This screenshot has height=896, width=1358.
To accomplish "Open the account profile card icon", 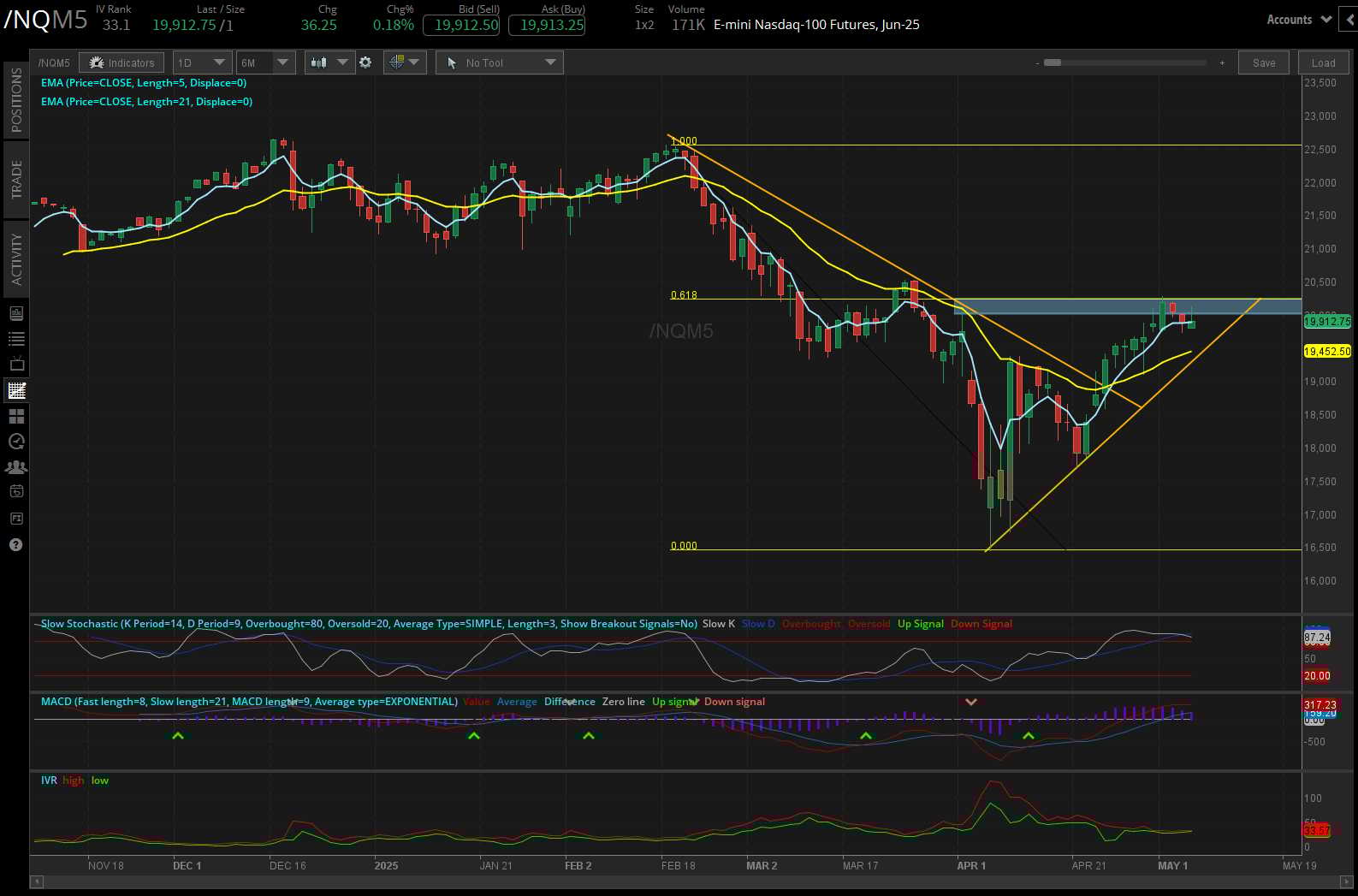I will tap(15, 519).
